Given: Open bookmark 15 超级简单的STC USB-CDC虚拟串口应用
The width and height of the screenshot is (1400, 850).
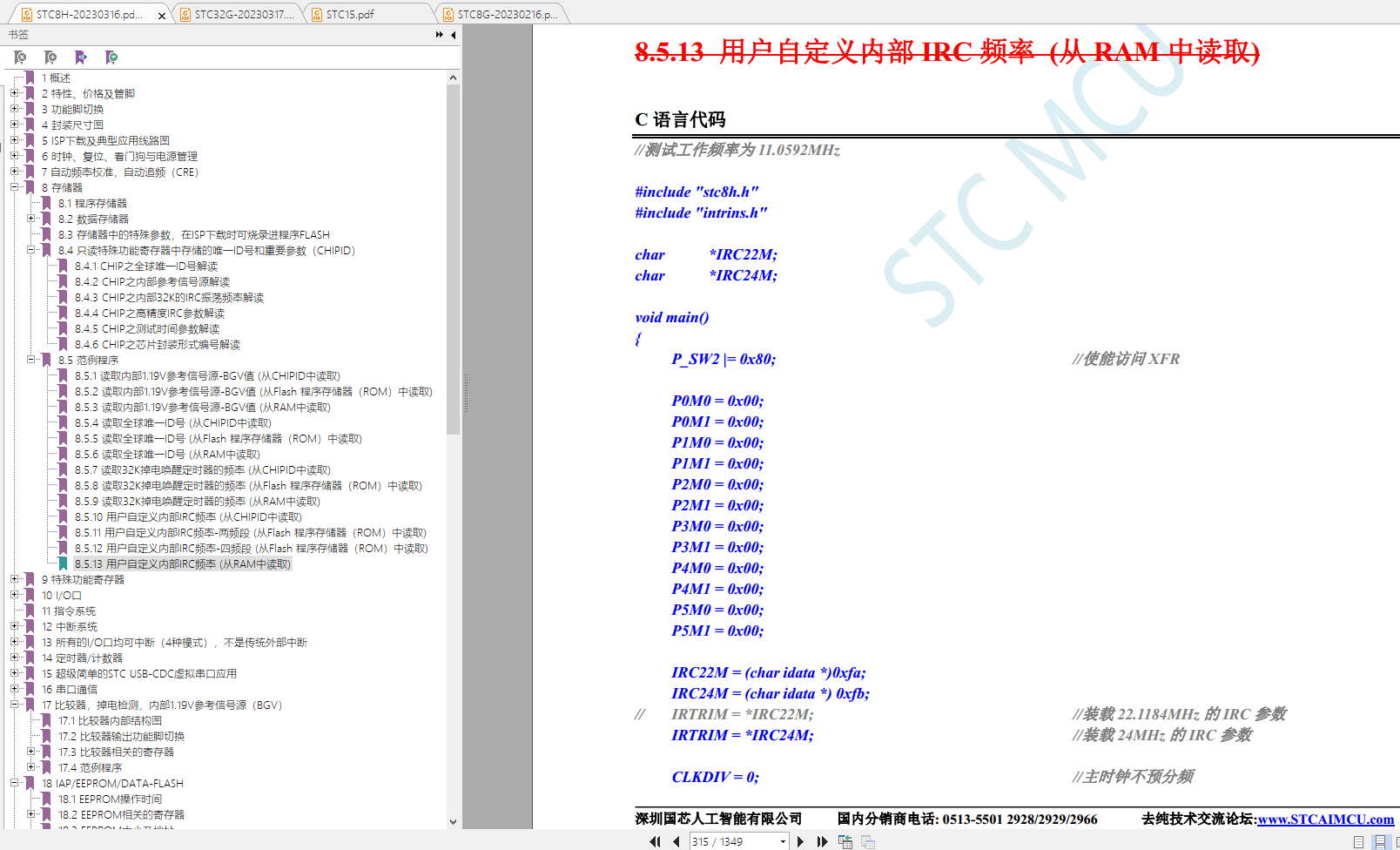Looking at the screenshot, I should click(x=139, y=674).
